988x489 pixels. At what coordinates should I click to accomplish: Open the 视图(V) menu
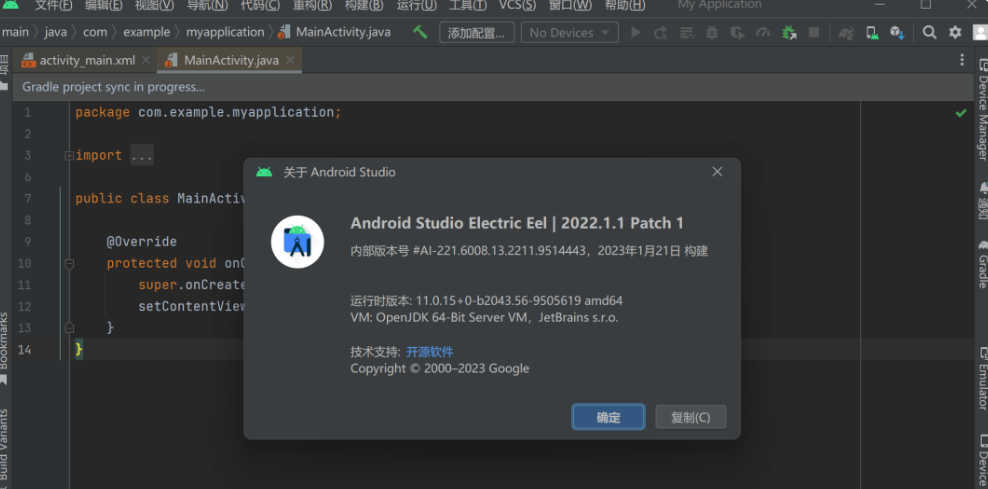(154, 5)
